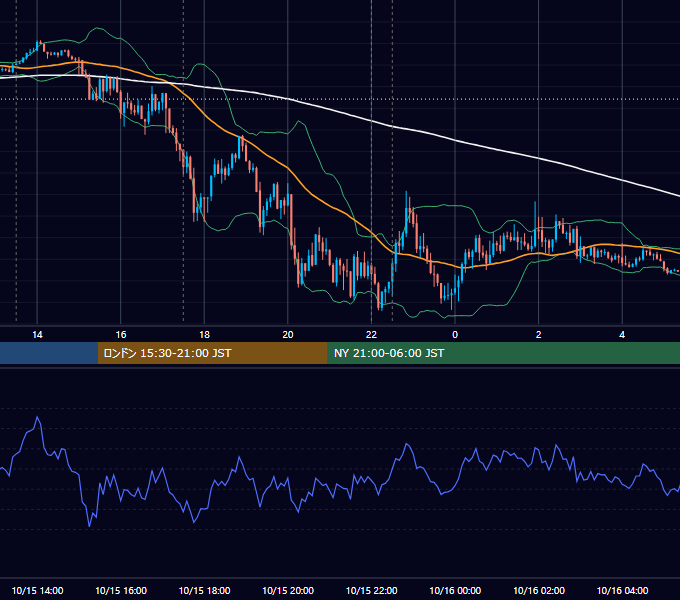680x600 pixels.
Task: Click the 10/15 14:00 time label
Action: (37, 590)
